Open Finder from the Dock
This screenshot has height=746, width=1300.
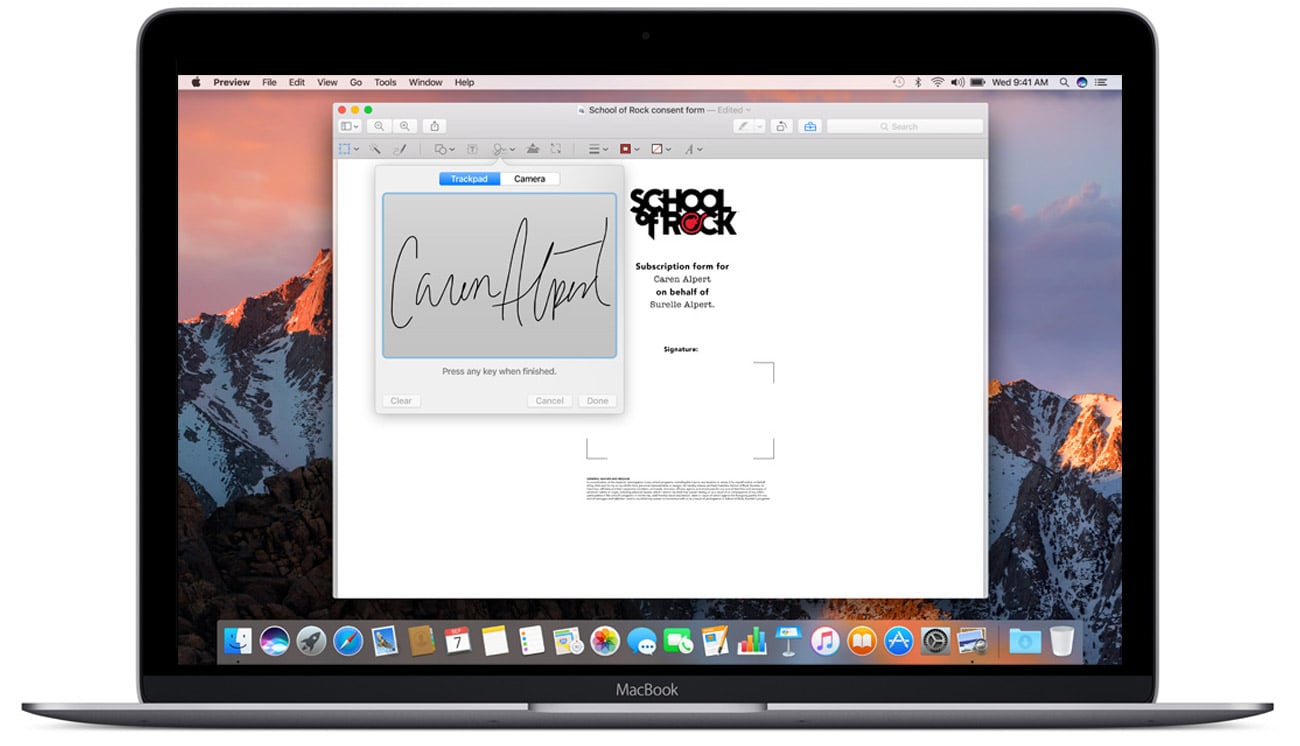click(238, 641)
